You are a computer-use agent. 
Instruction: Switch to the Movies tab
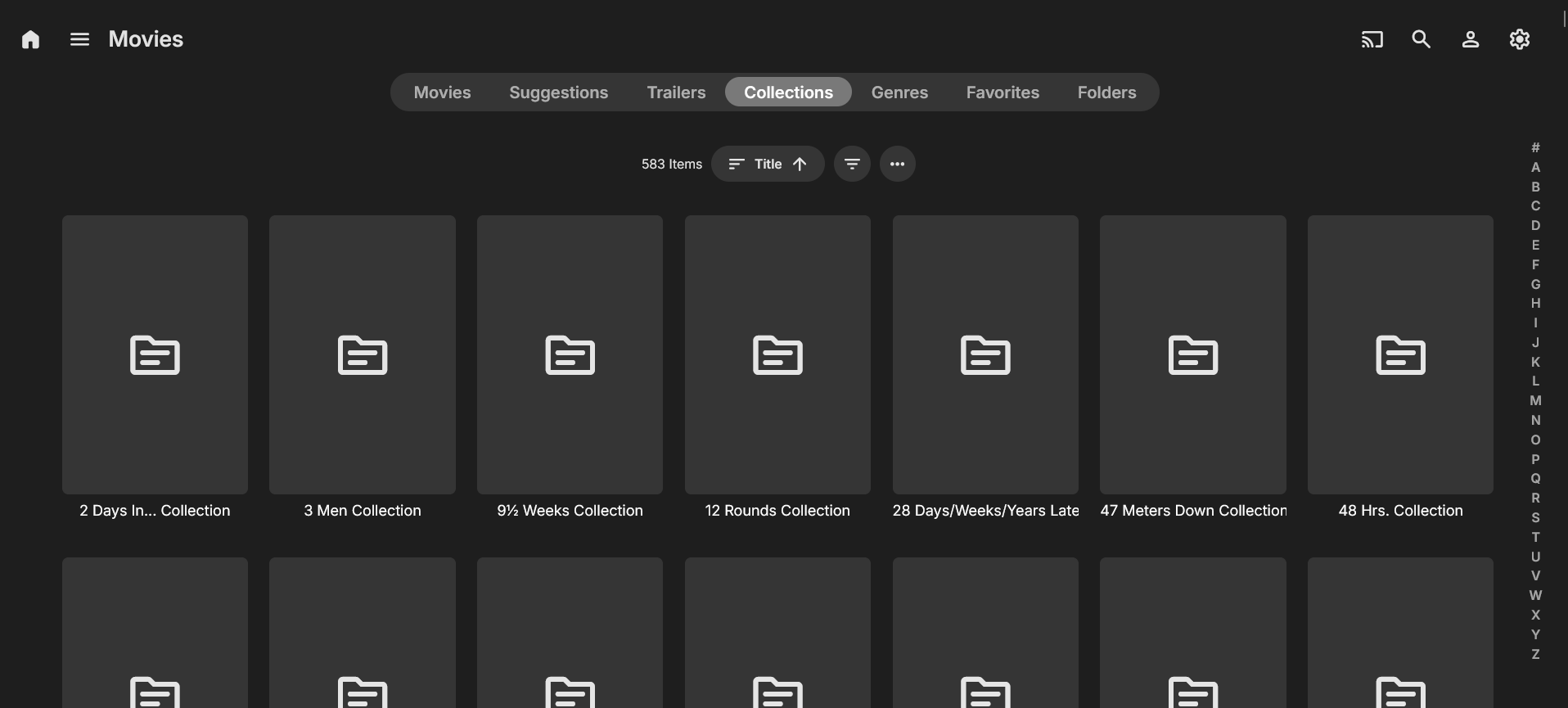click(x=442, y=92)
